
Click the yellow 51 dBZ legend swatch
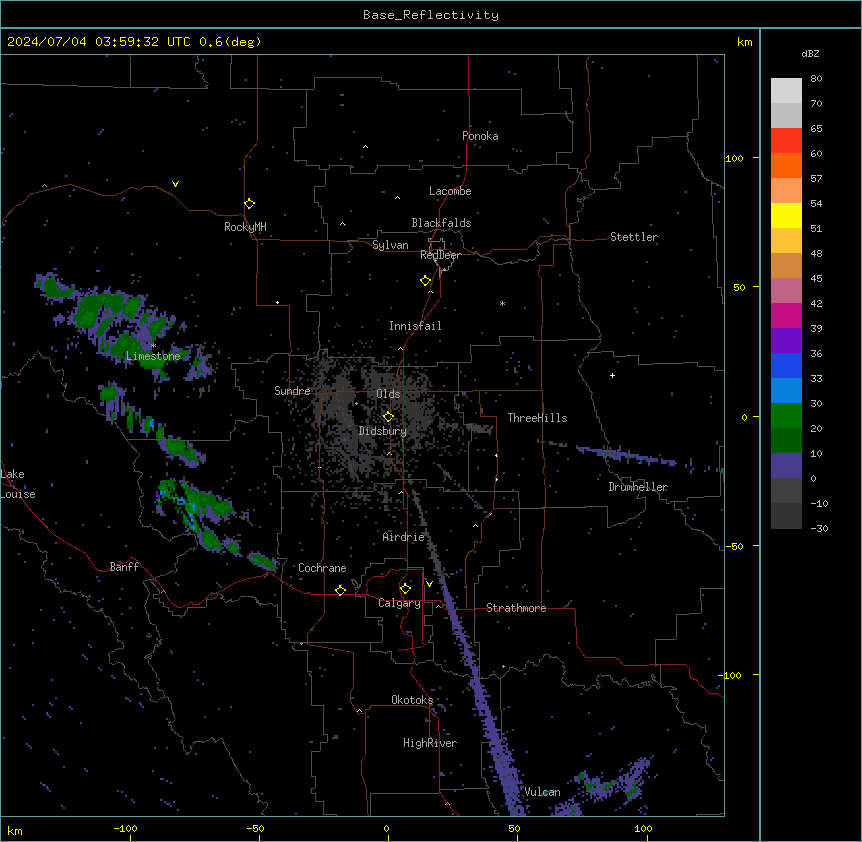click(x=786, y=215)
